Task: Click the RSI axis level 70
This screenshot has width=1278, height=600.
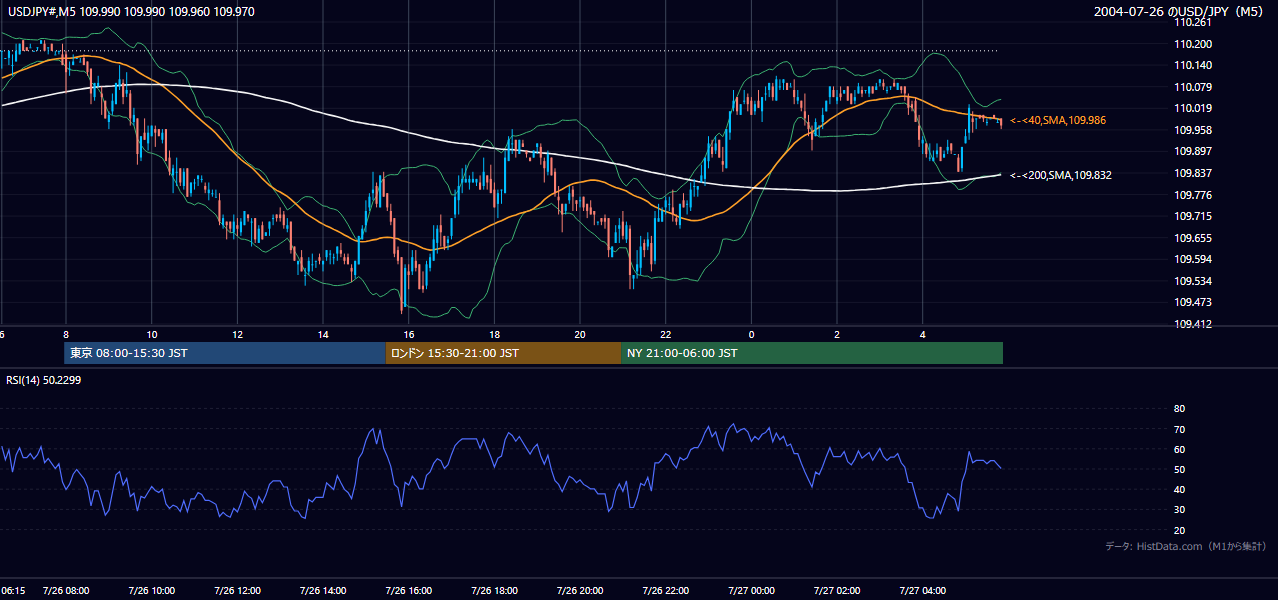Action: [x=1180, y=429]
